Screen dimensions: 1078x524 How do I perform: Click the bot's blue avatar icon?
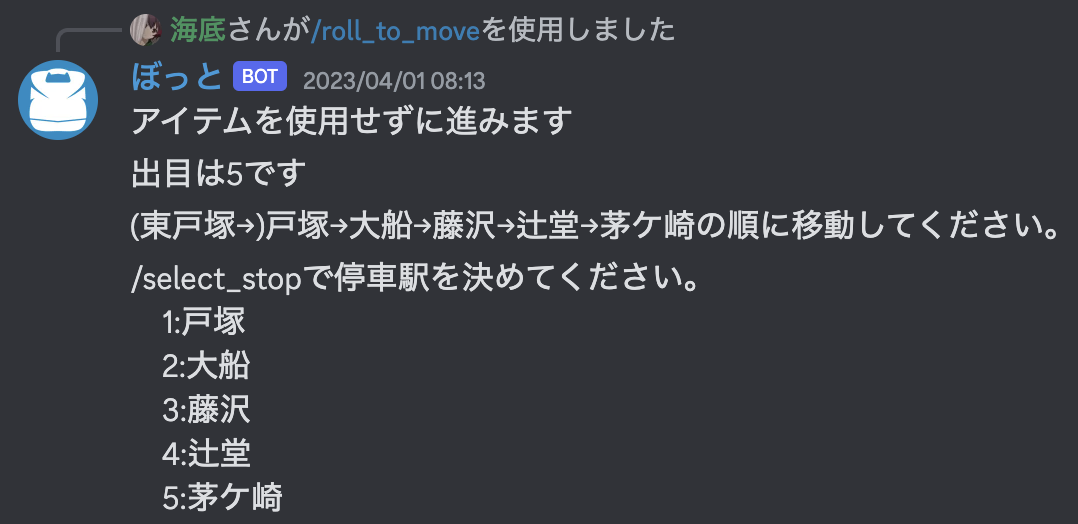pyautogui.click(x=58, y=100)
